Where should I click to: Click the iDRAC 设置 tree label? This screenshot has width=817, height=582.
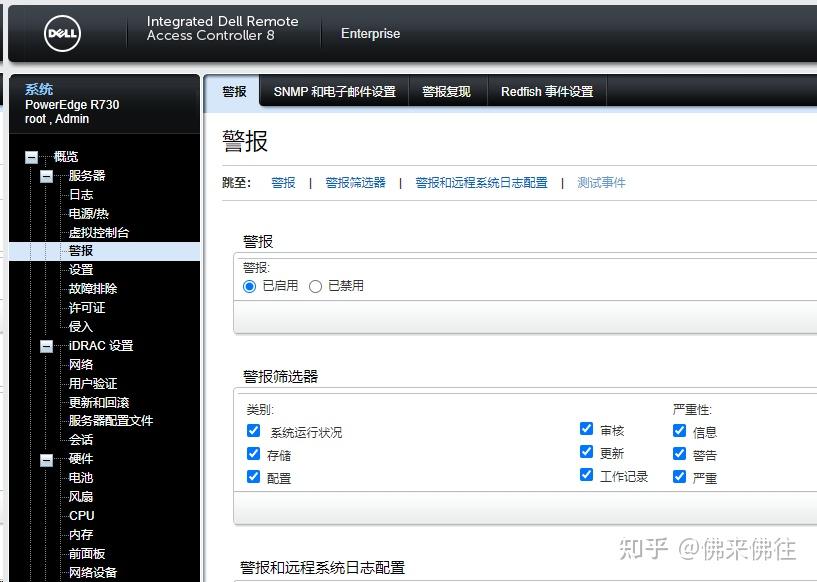coord(101,346)
